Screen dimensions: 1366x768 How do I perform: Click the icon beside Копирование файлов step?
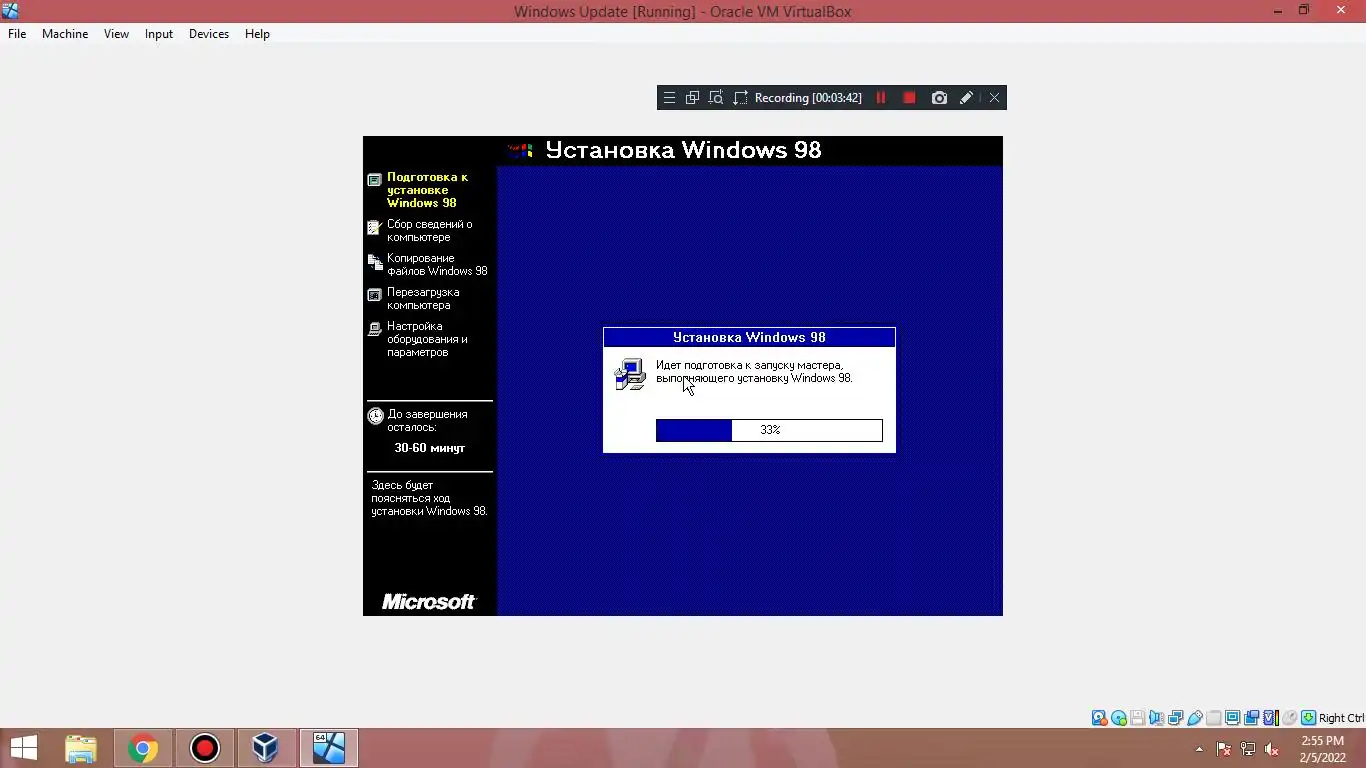[374, 262]
